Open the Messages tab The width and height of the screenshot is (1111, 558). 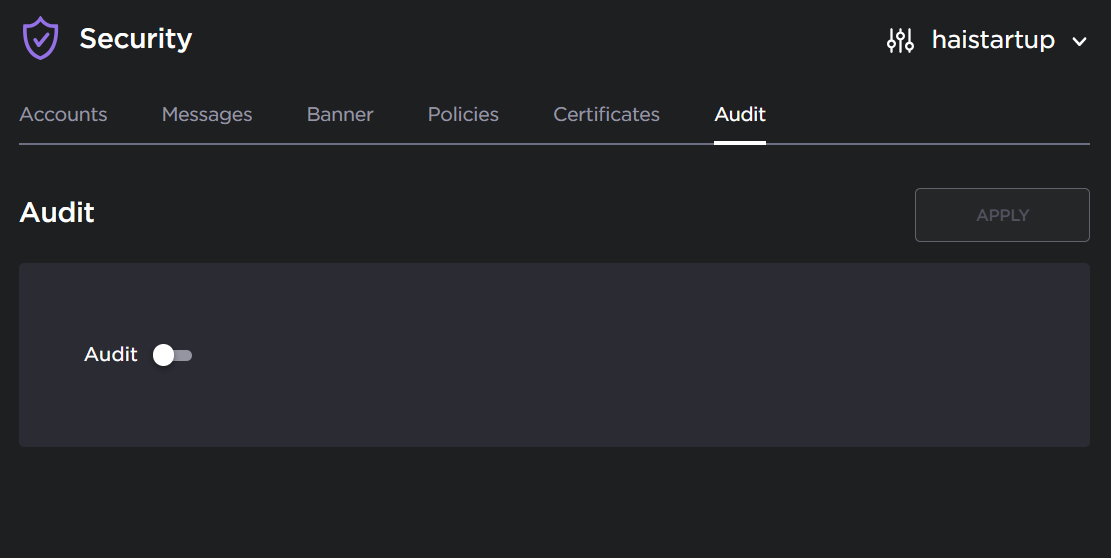coord(207,114)
